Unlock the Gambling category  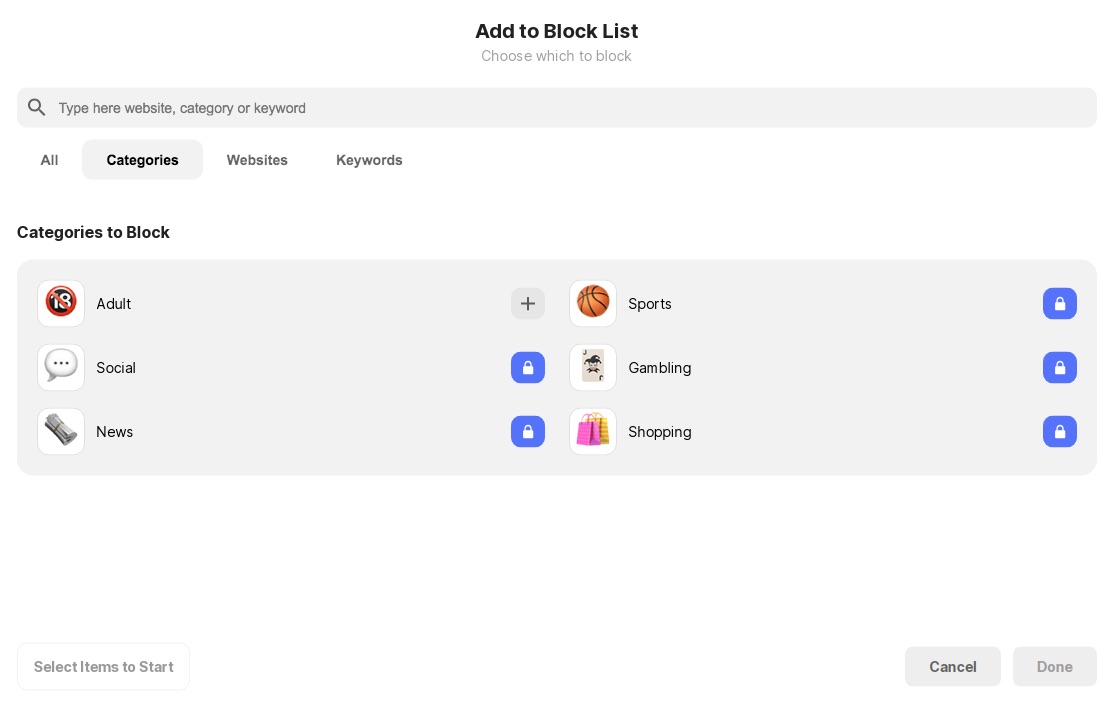[x=1060, y=367]
